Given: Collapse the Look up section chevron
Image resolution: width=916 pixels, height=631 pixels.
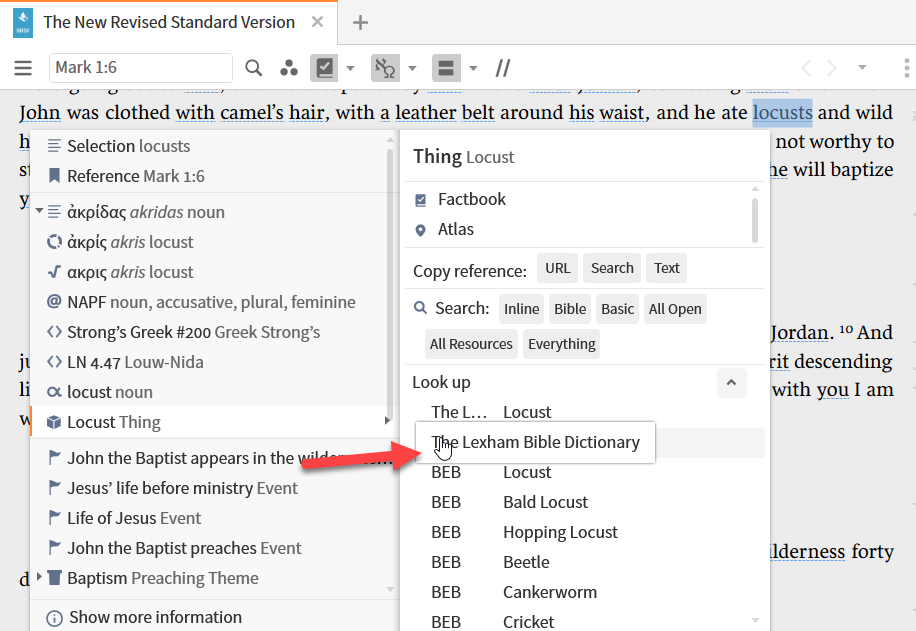Looking at the screenshot, I should pos(731,383).
